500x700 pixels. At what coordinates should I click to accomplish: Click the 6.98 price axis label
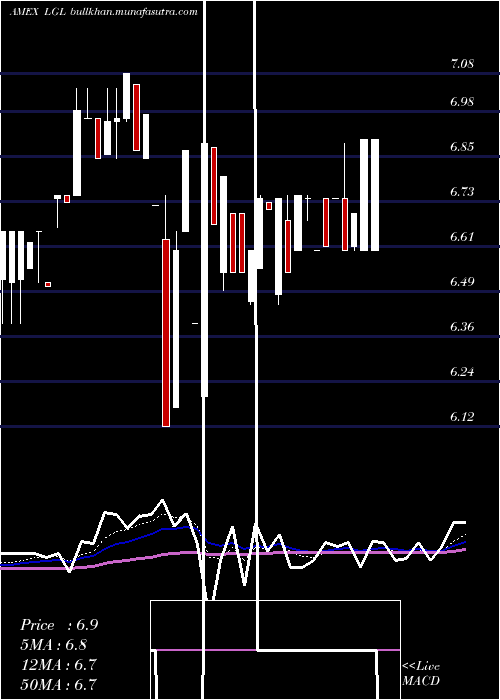pos(462,102)
